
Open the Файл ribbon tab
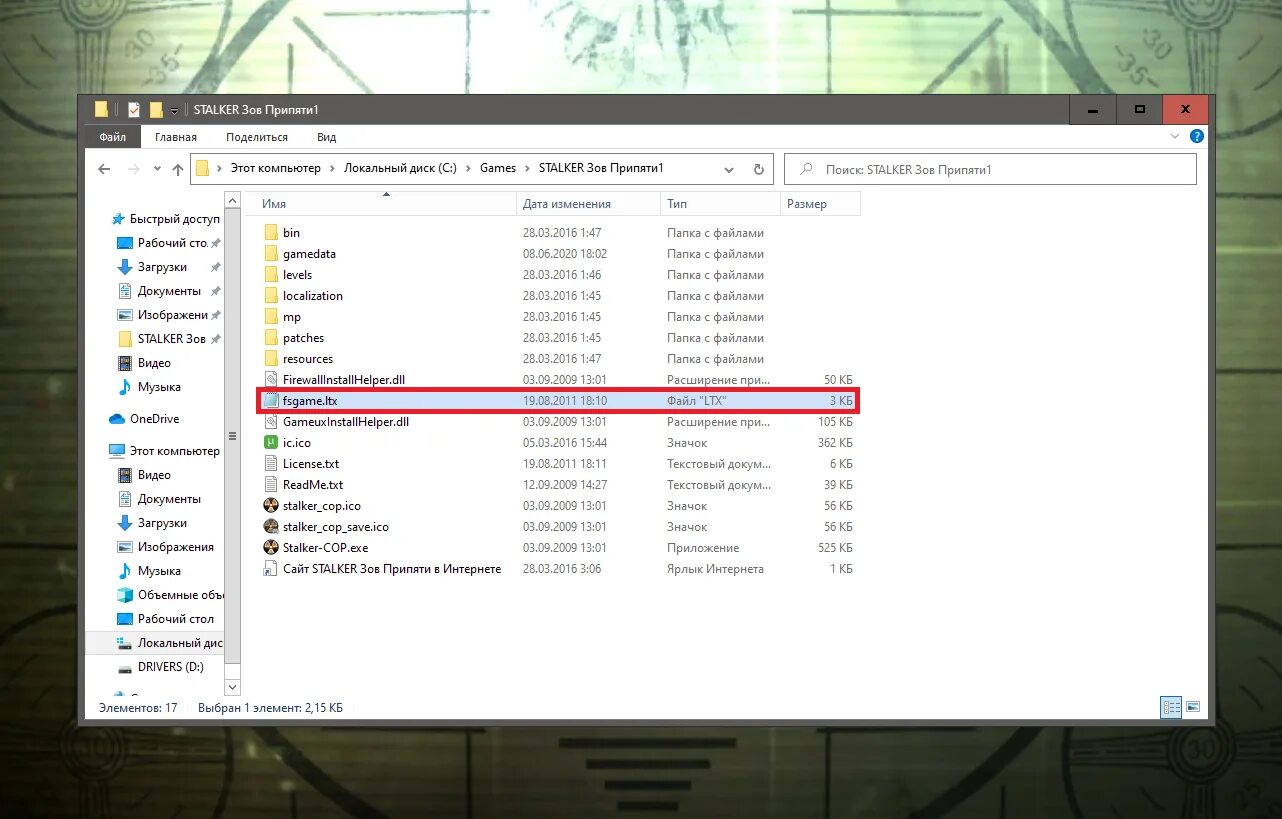point(112,137)
